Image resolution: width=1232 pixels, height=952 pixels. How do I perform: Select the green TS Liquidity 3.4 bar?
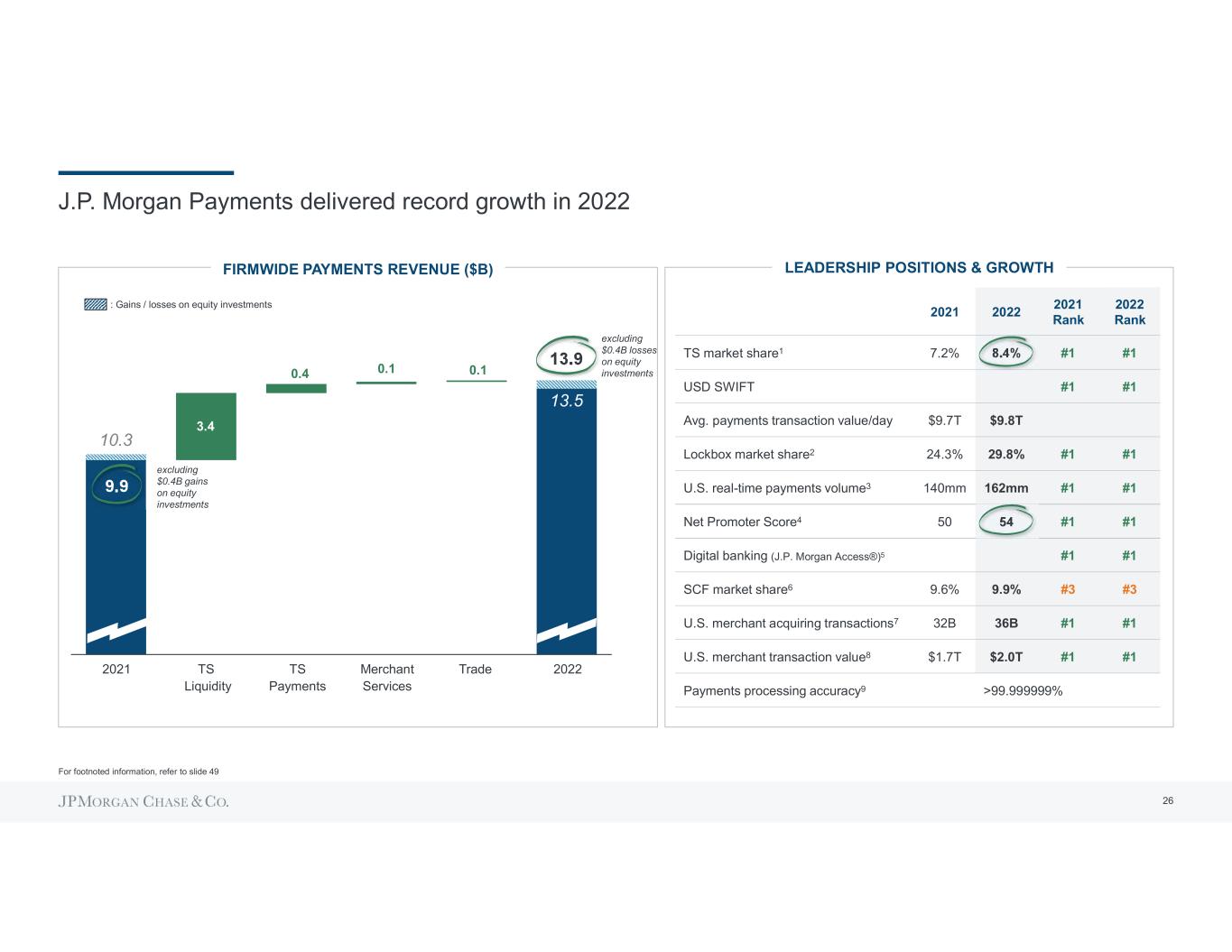206,426
